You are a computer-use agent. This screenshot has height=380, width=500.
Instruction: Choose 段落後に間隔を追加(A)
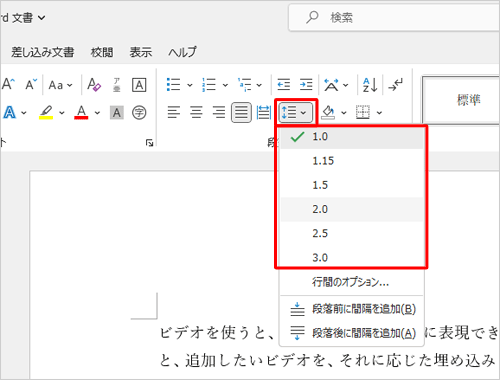tap(352, 333)
